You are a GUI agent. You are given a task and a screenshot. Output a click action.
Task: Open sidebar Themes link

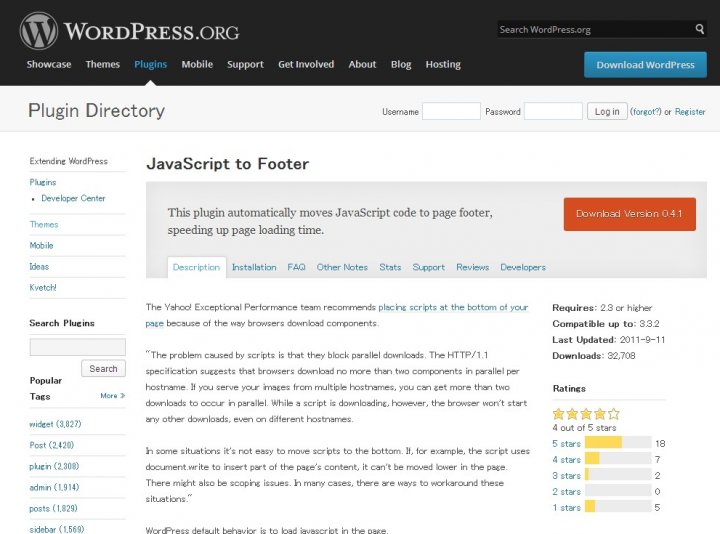(x=44, y=225)
